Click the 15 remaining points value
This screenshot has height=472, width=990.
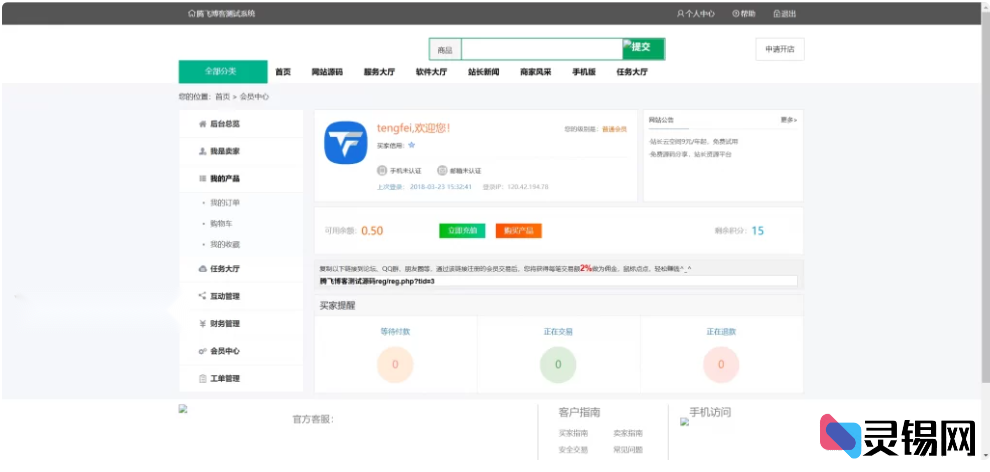pos(758,231)
